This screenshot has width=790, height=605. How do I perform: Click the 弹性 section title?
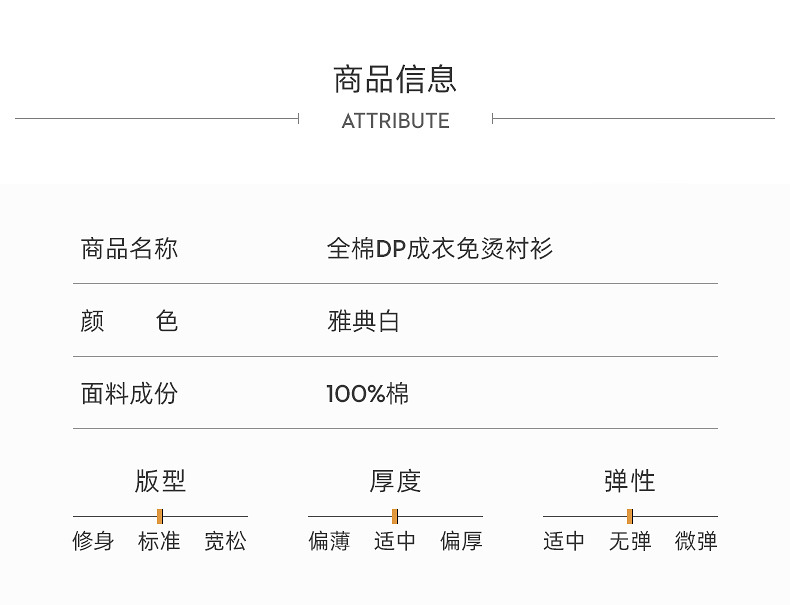pyautogui.click(x=630, y=481)
